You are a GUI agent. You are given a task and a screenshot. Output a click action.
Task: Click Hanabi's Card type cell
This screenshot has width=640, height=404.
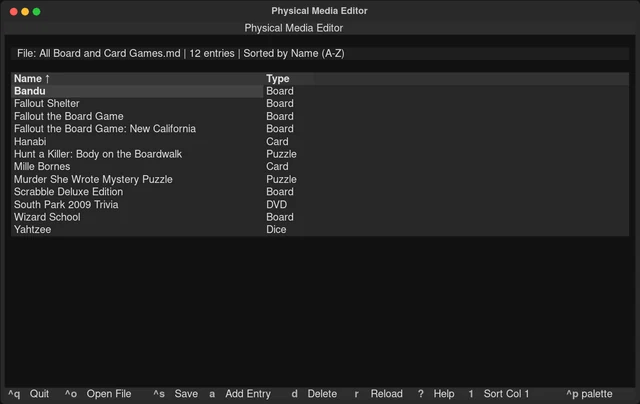coord(277,142)
